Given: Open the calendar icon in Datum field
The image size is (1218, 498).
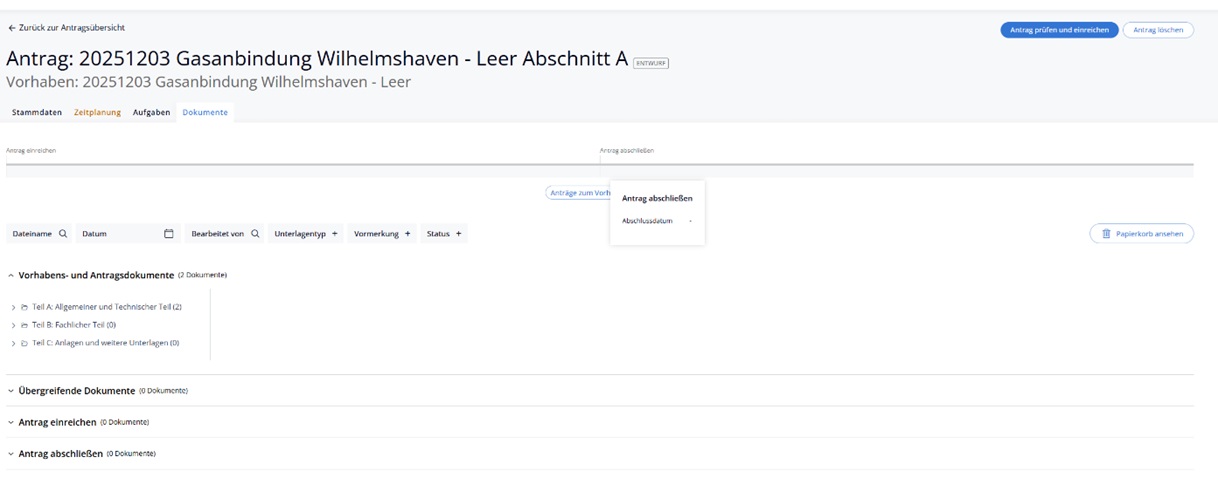Looking at the screenshot, I should pos(168,234).
